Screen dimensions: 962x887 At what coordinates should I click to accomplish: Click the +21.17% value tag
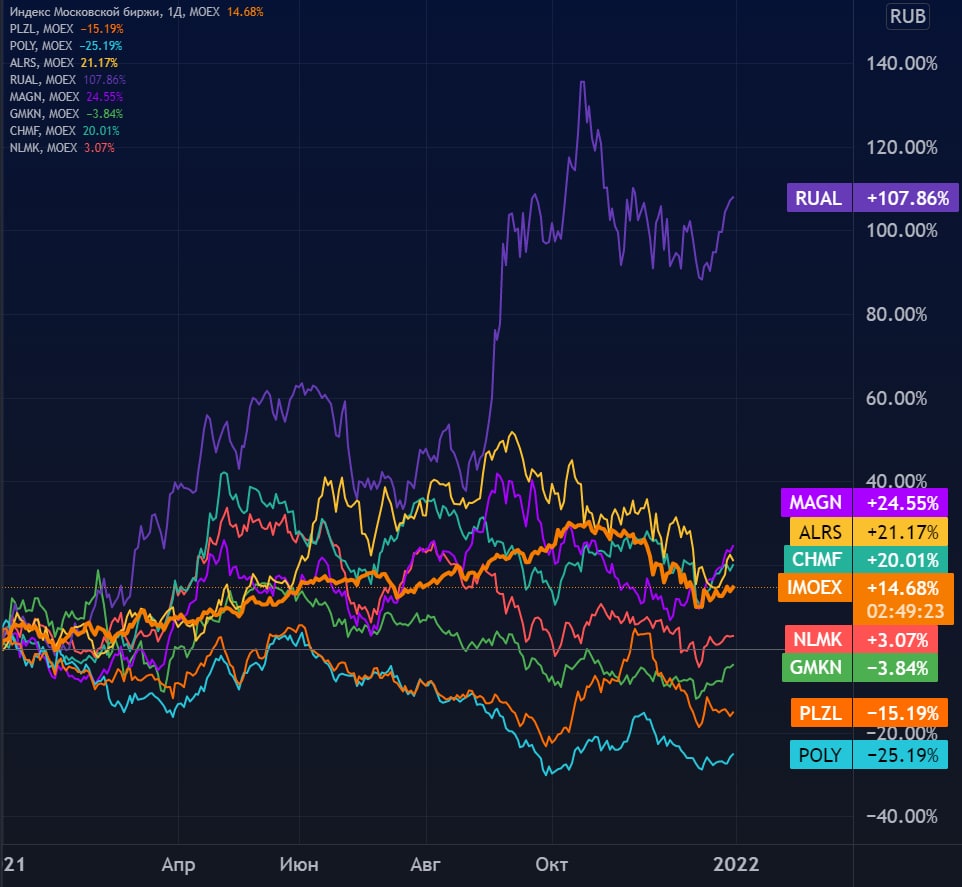[x=901, y=531]
